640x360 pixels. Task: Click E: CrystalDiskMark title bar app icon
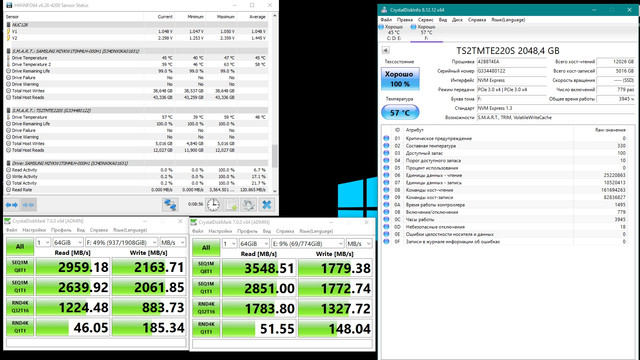click(x=194, y=222)
